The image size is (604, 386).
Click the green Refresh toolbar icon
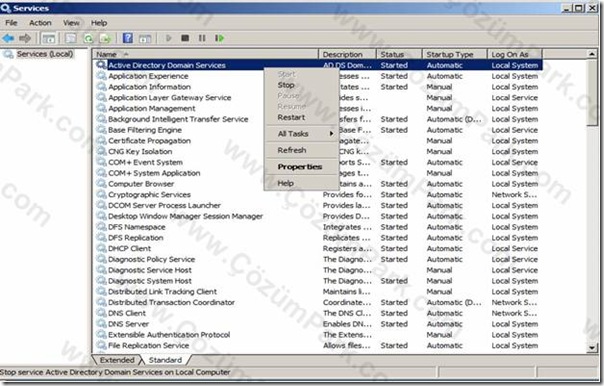(89, 38)
